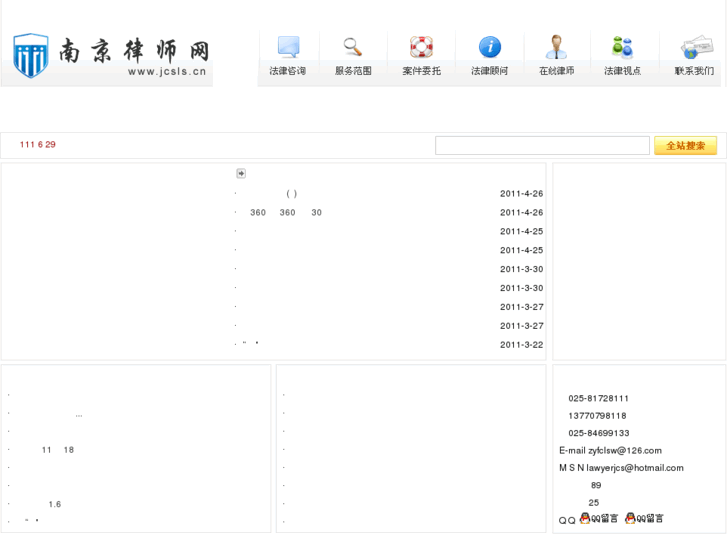This screenshot has width=727, height=545.
Task: Select the 案件委托 menu label
Action: [421, 71]
